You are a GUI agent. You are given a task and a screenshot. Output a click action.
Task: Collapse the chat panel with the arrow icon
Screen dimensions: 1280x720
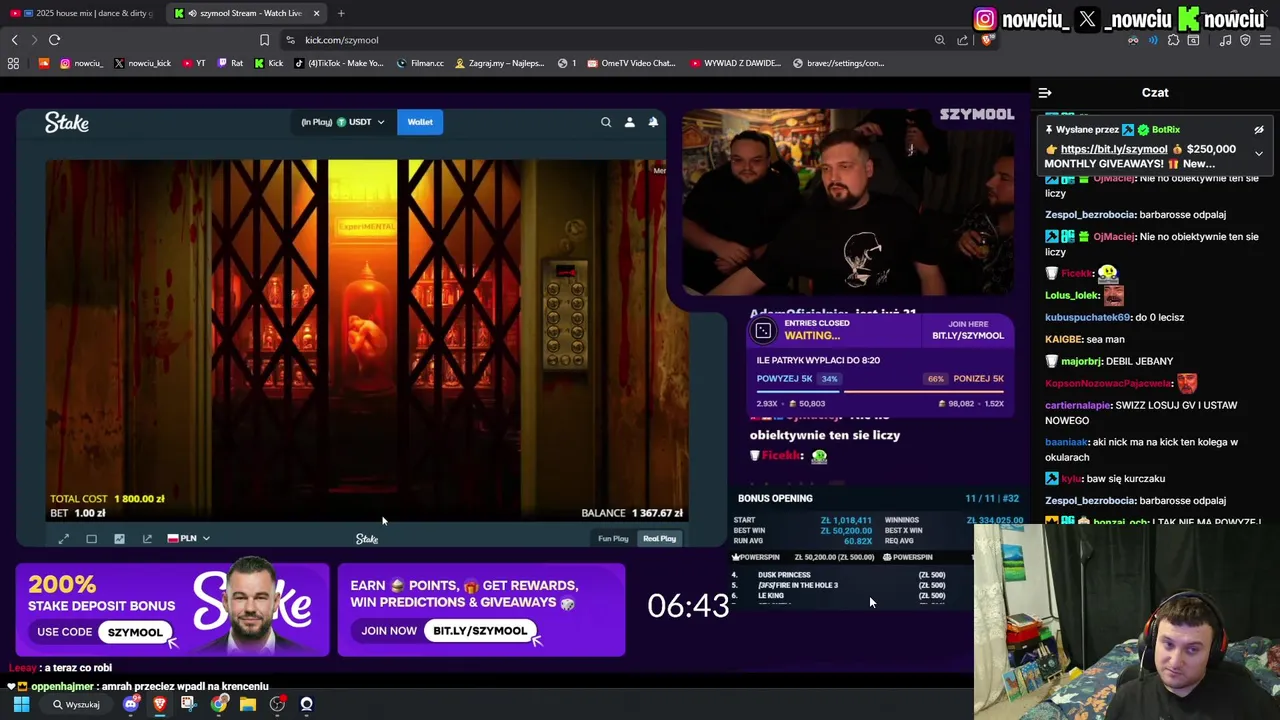pyautogui.click(x=1045, y=93)
